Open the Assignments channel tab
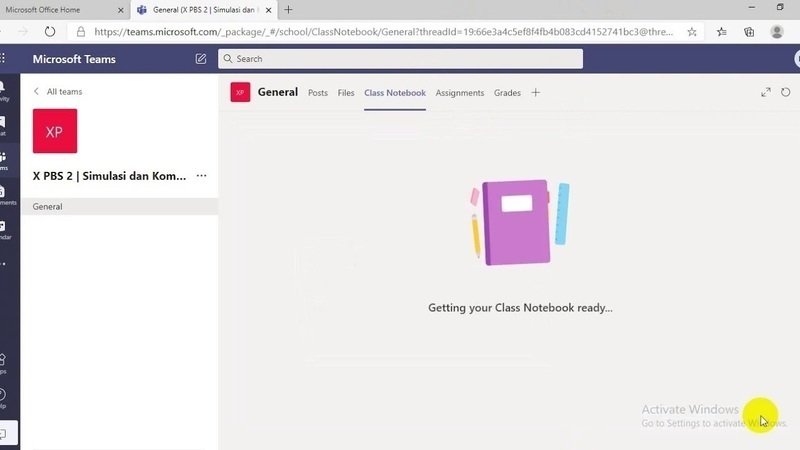This screenshot has height=450, width=800. 460,93
